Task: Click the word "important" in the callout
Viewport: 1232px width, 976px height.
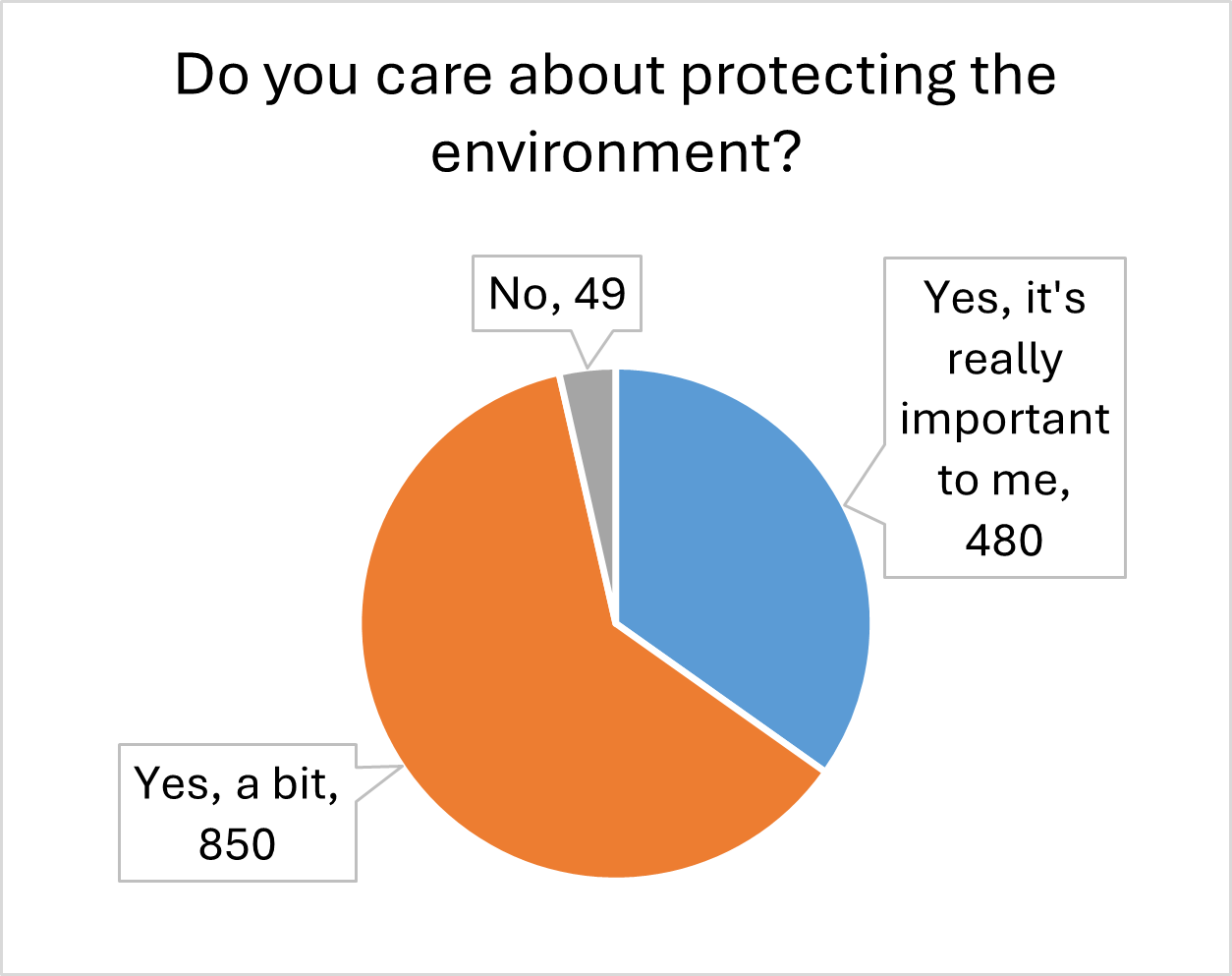Action: click(x=1004, y=420)
